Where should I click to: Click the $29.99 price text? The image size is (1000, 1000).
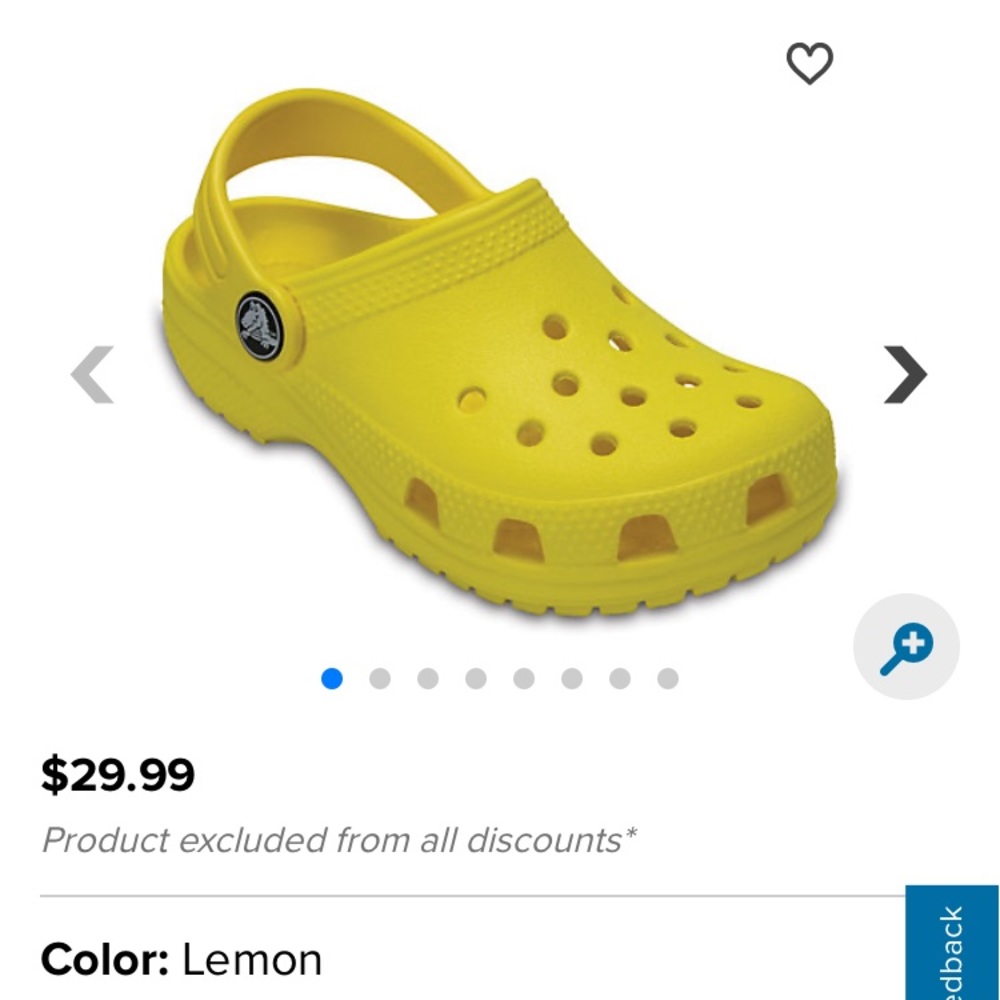tap(118, 775)
